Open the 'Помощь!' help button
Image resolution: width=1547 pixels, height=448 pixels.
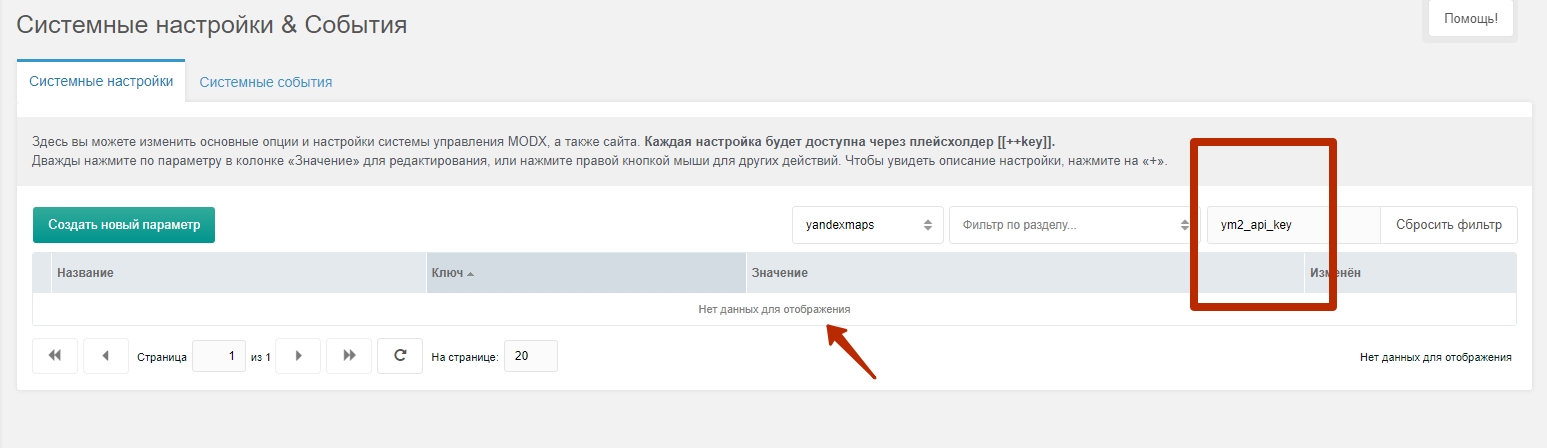click(1470, 19)
